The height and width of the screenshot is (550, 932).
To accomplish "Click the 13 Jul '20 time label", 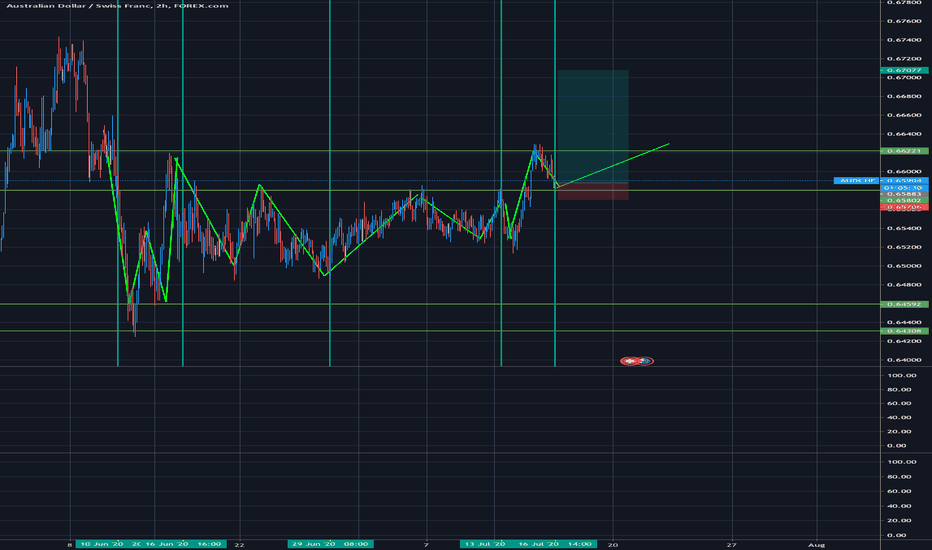I will (486, 544).
